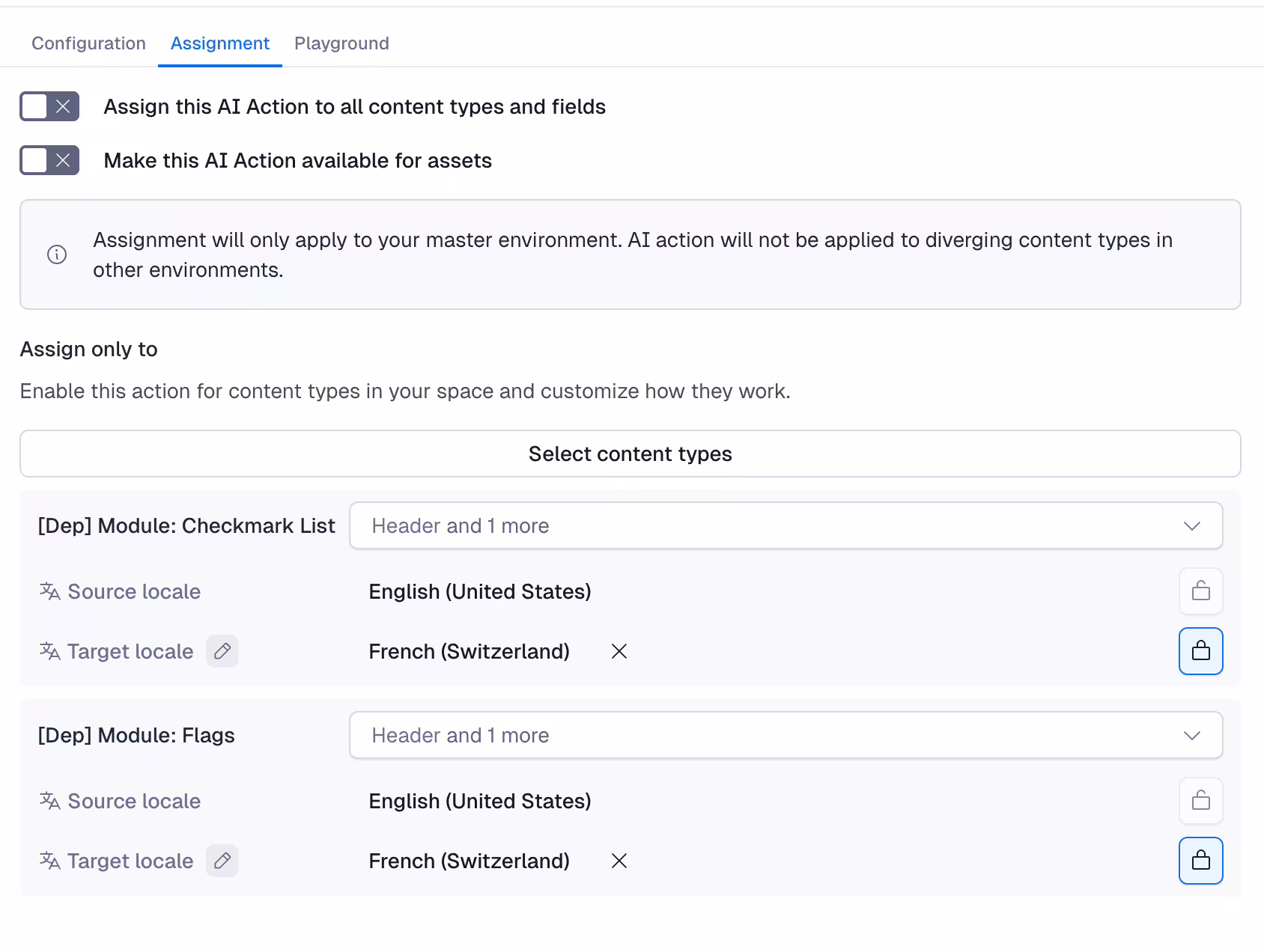Click English (United States) in Checkmark List
This screenshot has width=1264, height=952.
[x=480, y=591]
